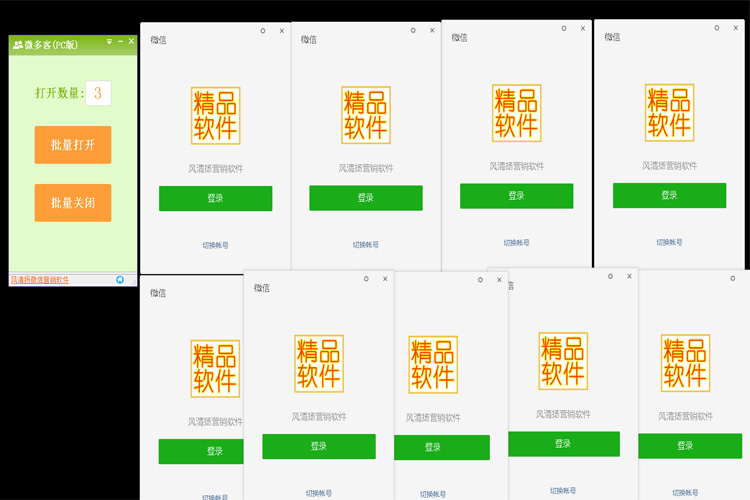Click 精品软件 avatar in fourth top-row 微信 window
Image resolution: width=750 pixels, height=500 pixels.
click(x=670, y=112)
